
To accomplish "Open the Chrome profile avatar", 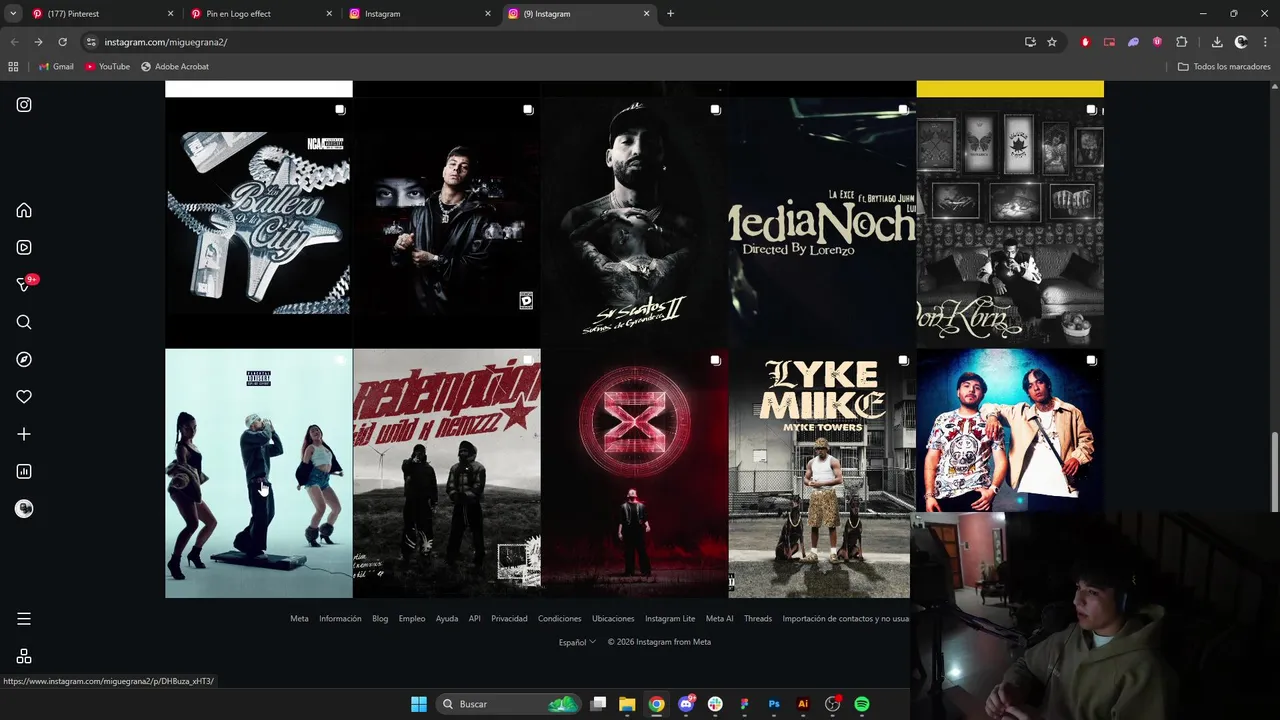I will click(x=1241, y=42).
